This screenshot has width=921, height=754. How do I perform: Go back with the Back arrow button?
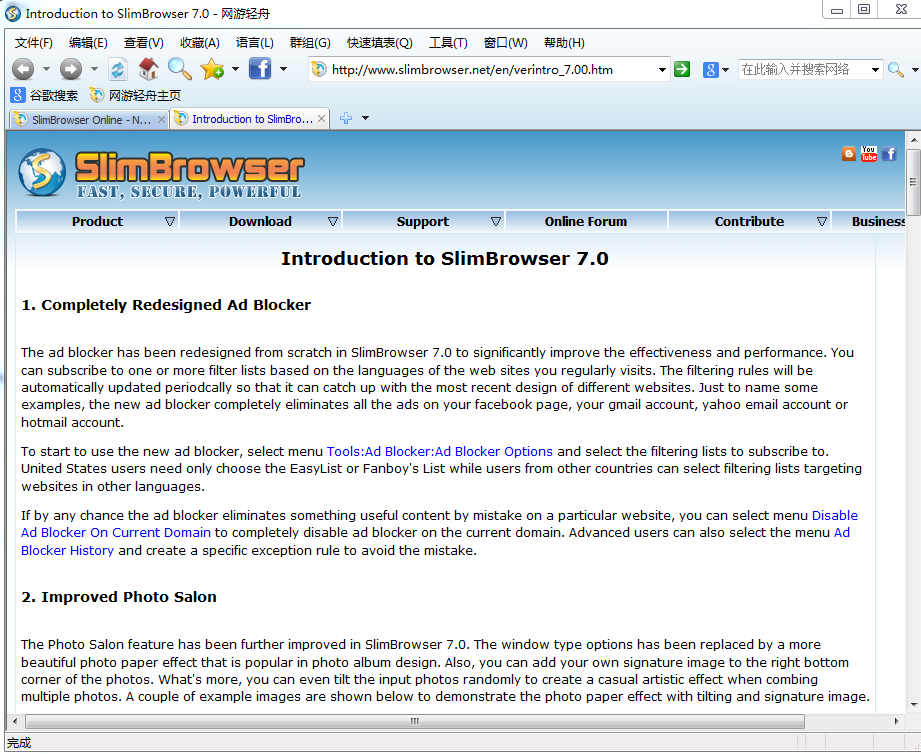[x=23, y=69]
